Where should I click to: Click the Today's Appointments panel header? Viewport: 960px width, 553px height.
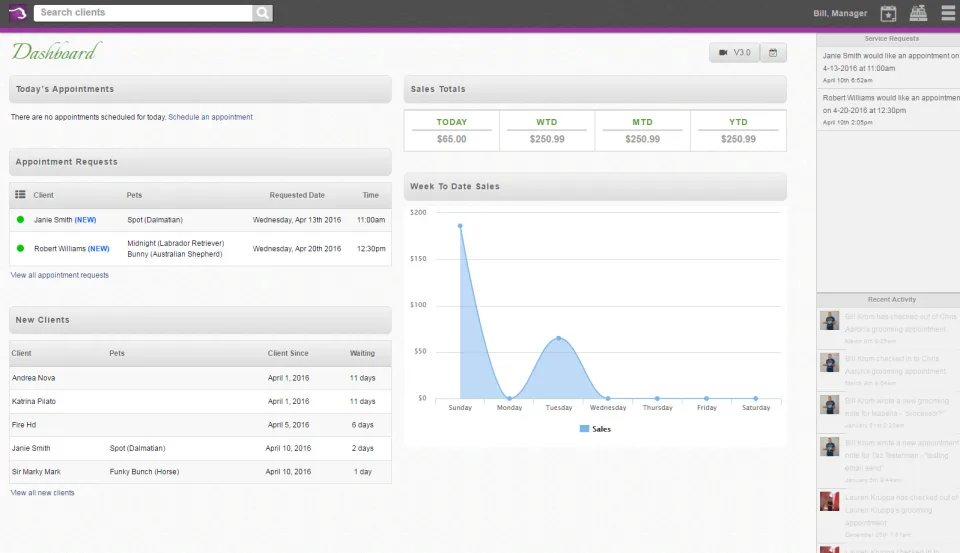[200, 89]
